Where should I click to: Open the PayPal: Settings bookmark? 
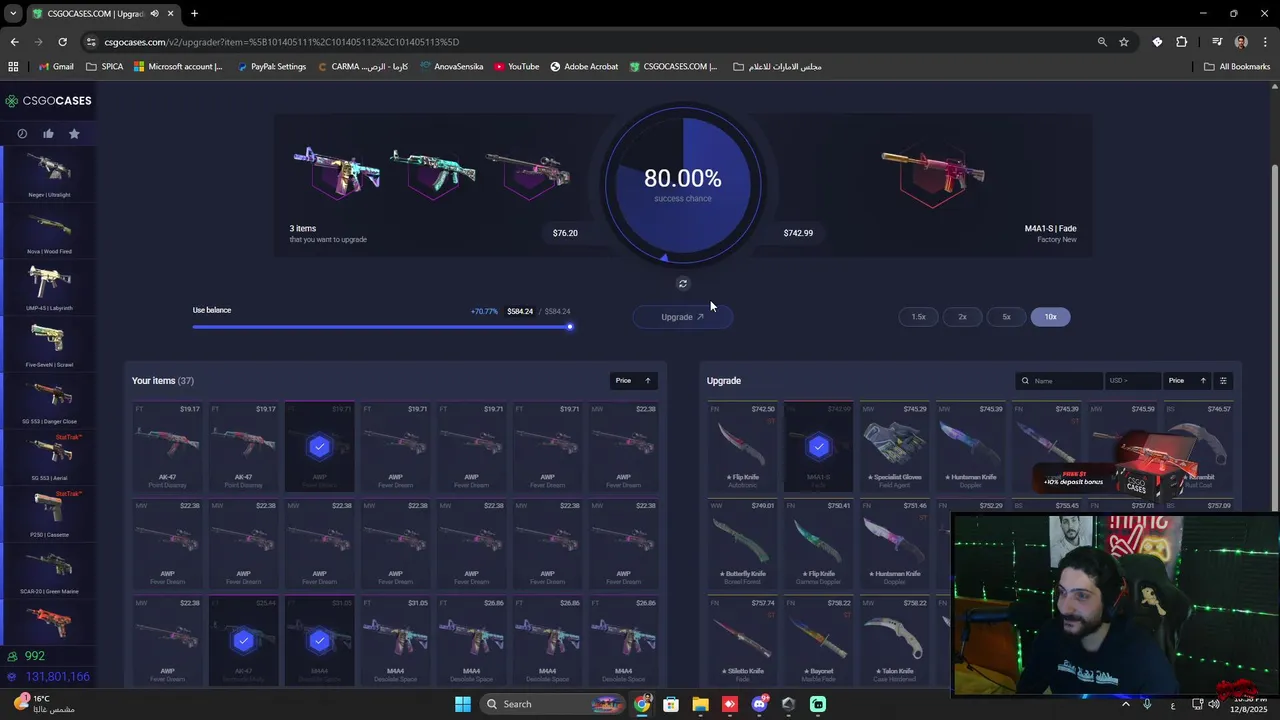[271, 67]
